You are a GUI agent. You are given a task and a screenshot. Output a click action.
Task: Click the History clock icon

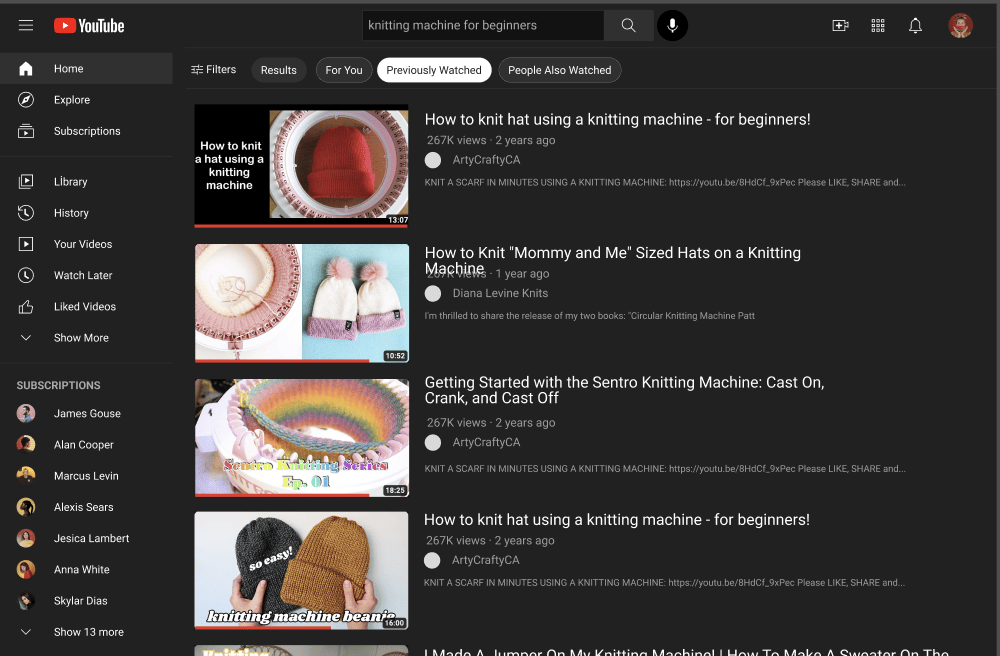coord(26,213)
